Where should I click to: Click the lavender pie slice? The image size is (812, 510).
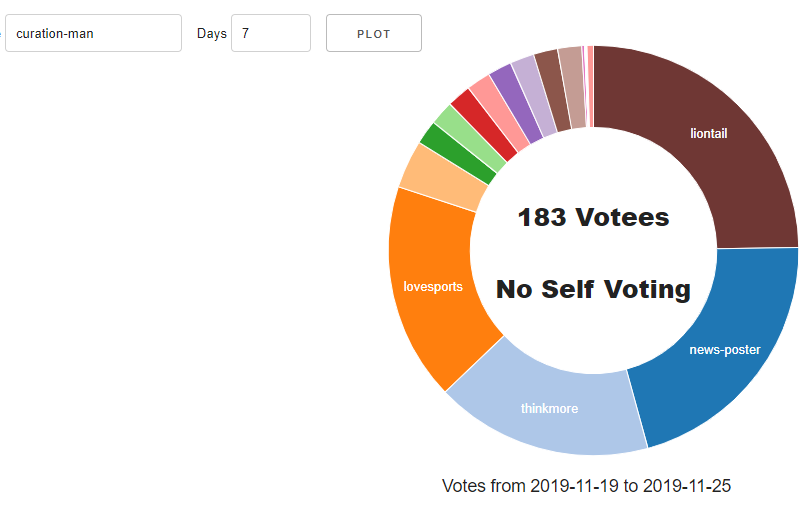click(x=533, y=96)
